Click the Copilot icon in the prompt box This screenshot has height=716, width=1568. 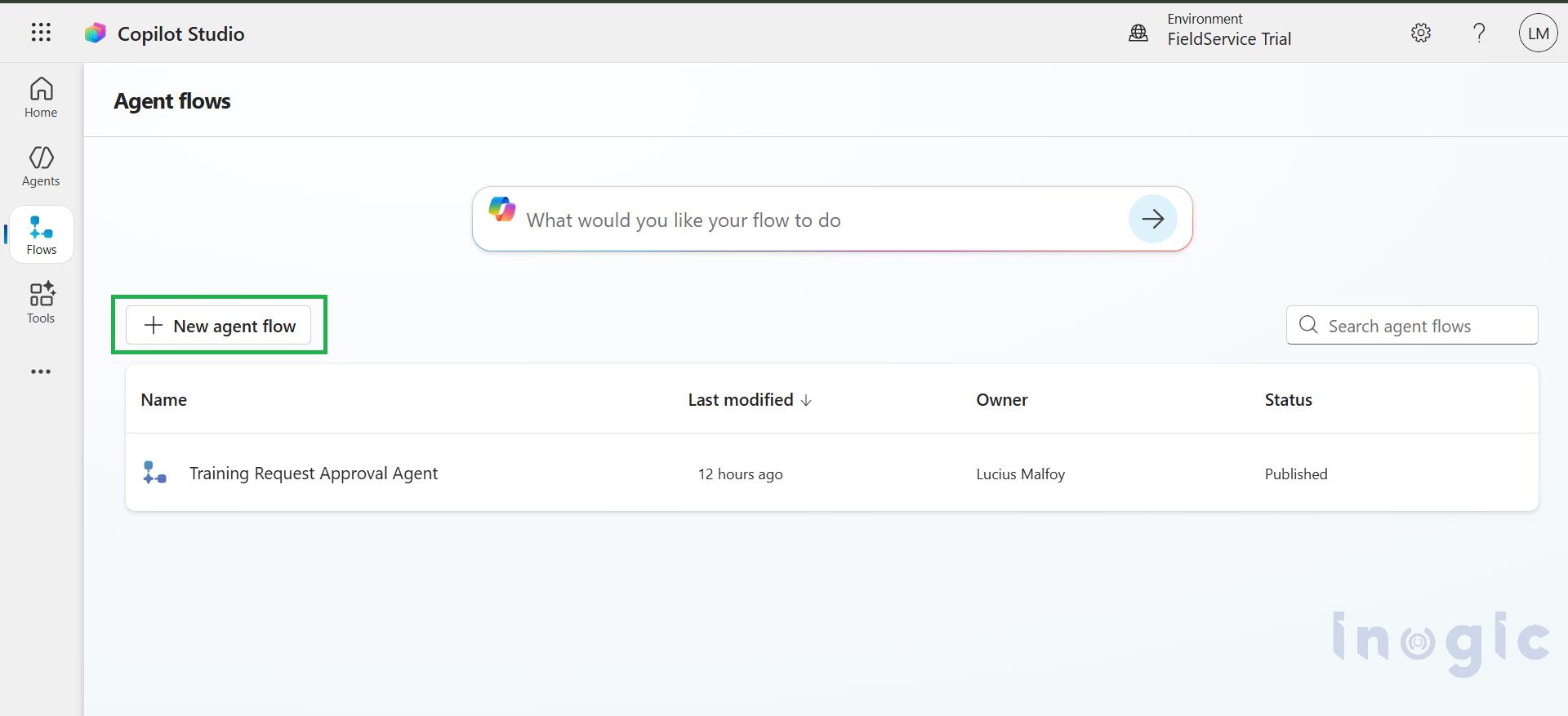click(x=502, y=209)
